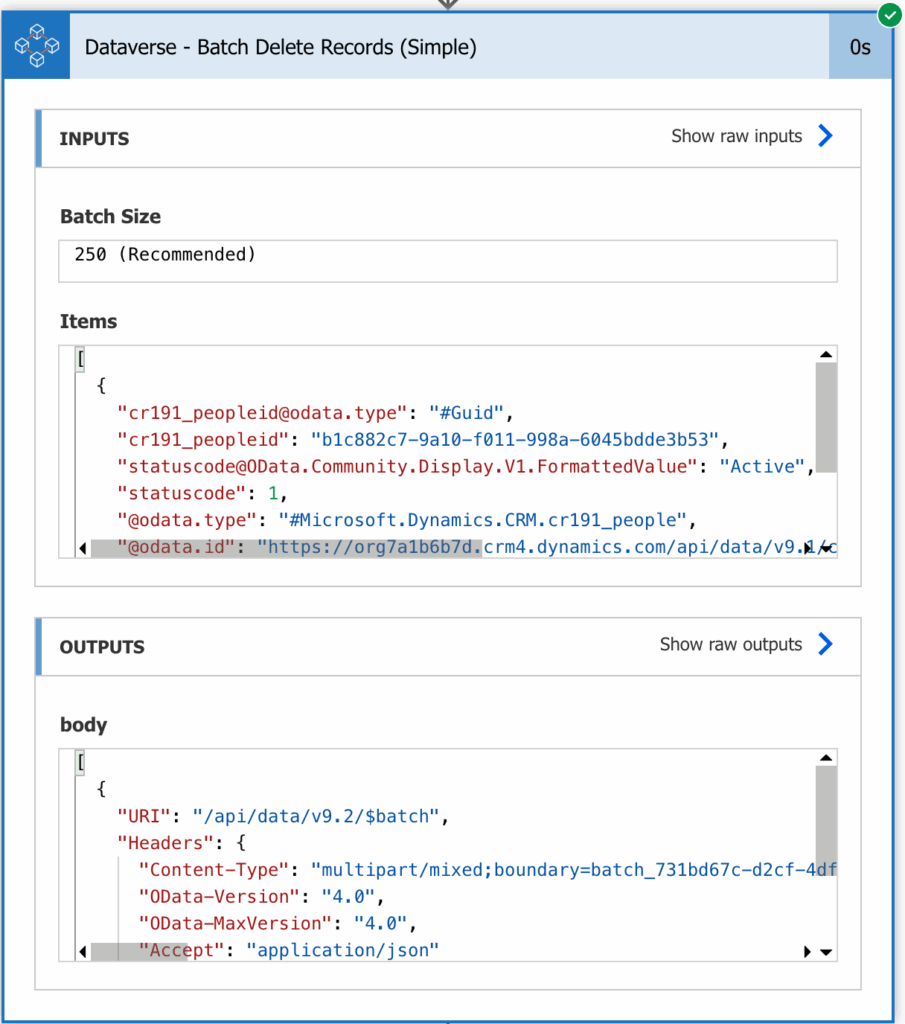
Task: Click the action title Dataverse - Batch Delete Records
Action: click(281, 47)
